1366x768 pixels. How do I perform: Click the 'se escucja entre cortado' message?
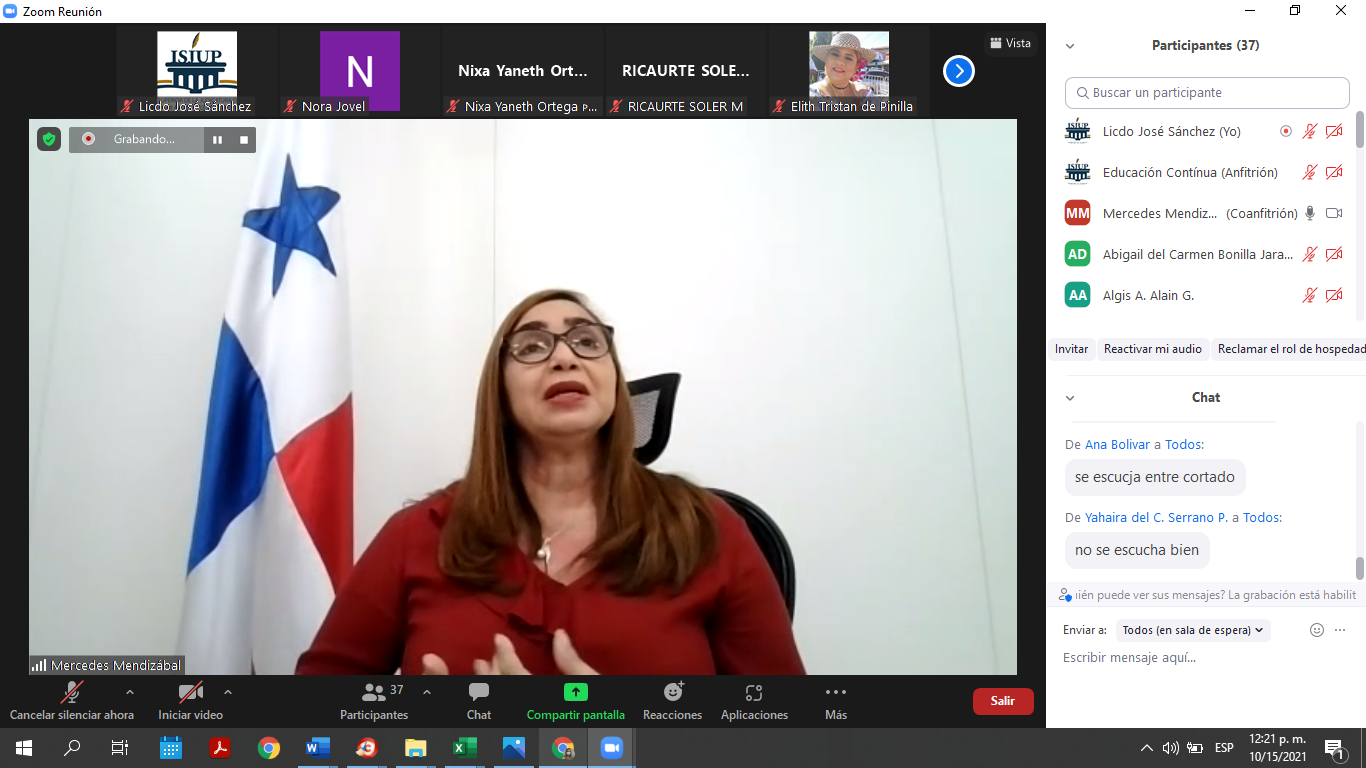pos(1155,477)
